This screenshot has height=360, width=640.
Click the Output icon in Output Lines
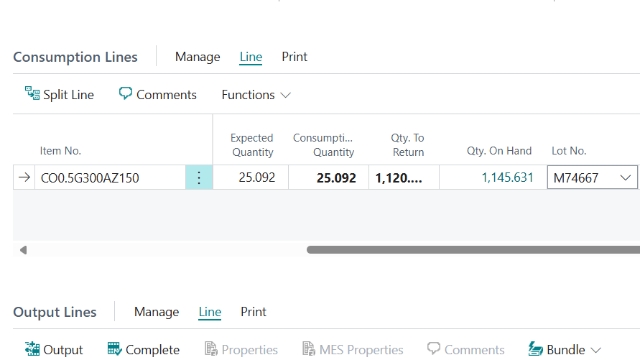tap(32, 349)
